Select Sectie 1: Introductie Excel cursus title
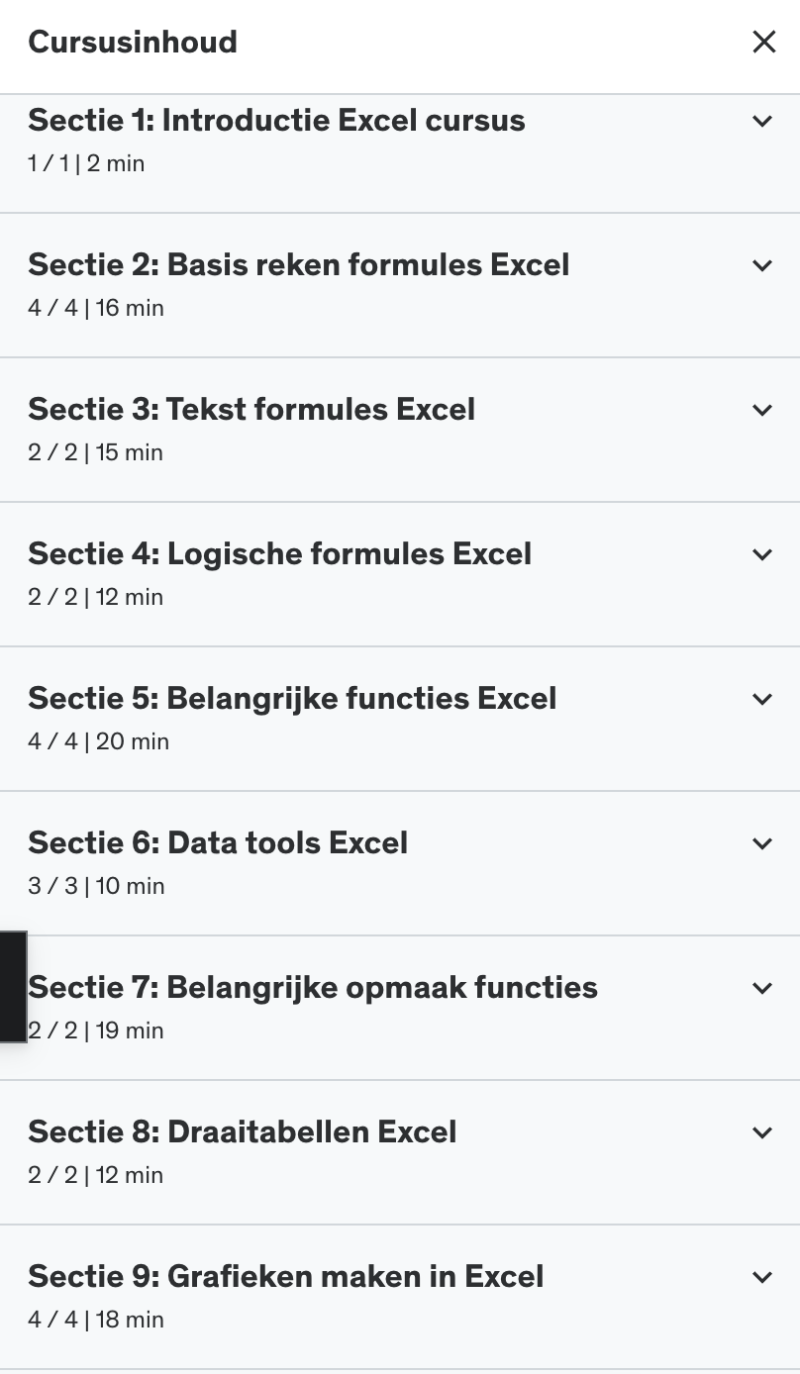The width and height of the screenshot is (800, 1374). pyautogui.click(x=276, y=121)
